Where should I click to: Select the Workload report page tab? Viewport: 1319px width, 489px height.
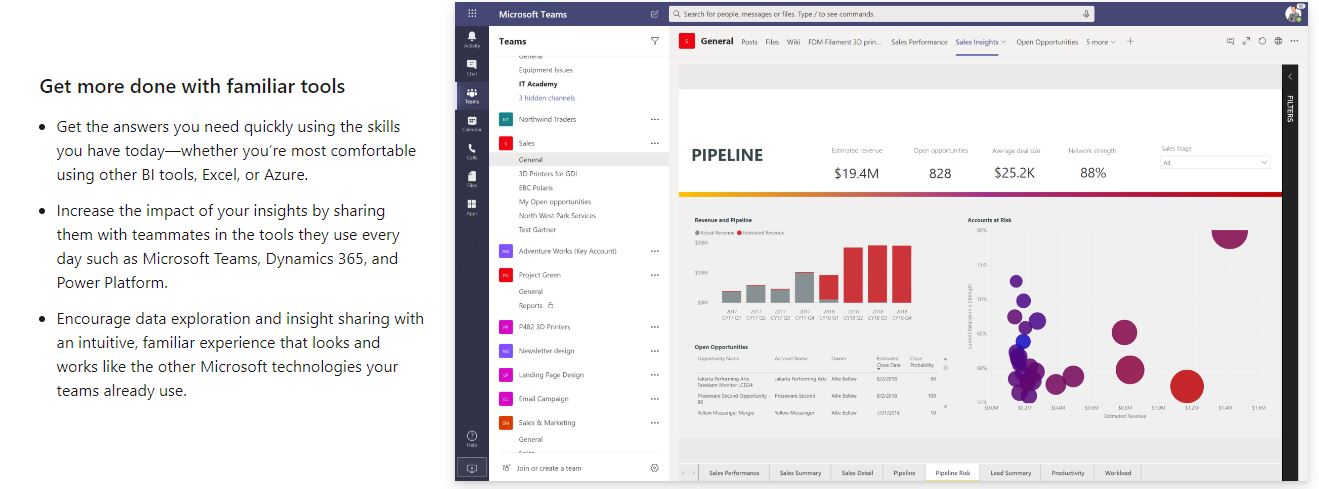[1119, 473]
